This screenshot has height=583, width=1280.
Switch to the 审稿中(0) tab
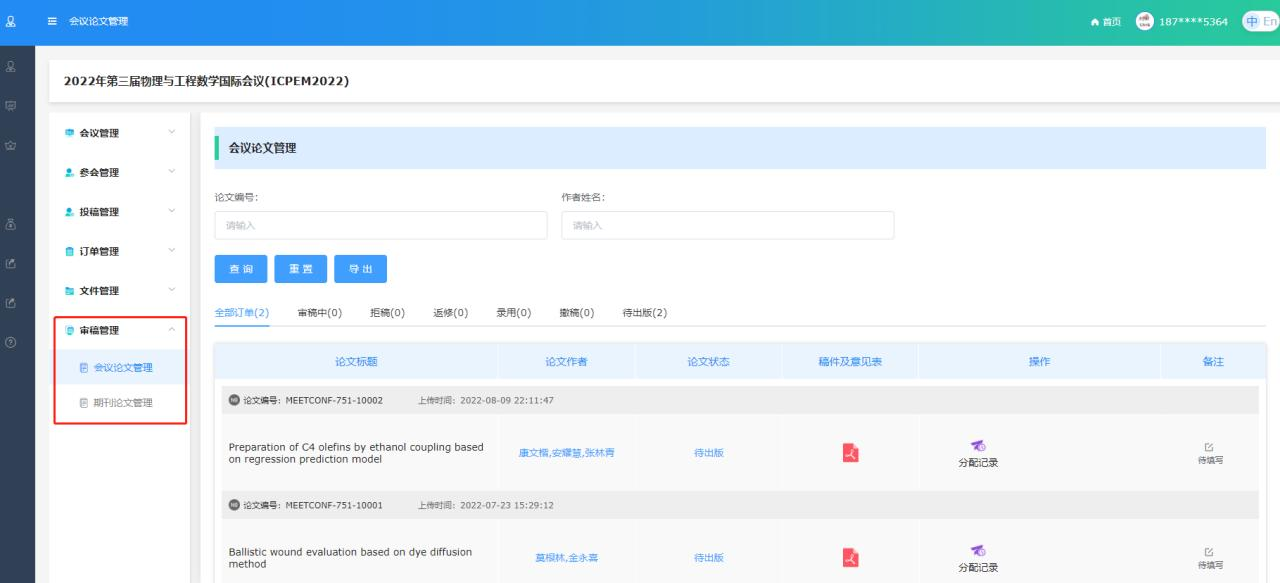(320, 313)
